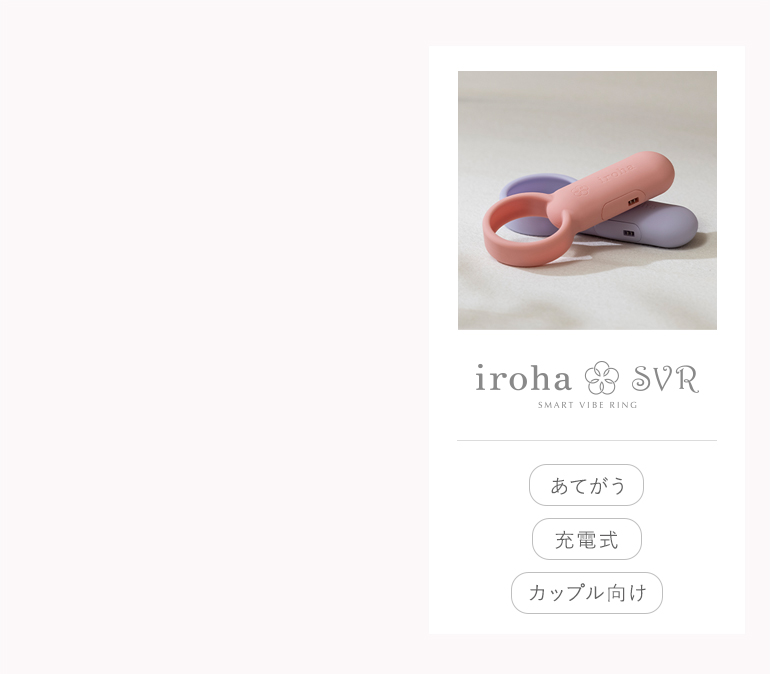Viewport: 770px width, 674px height.
Task: Click the white card margin beside the tags
Action: pyautogui.click(x=471, y=540)
